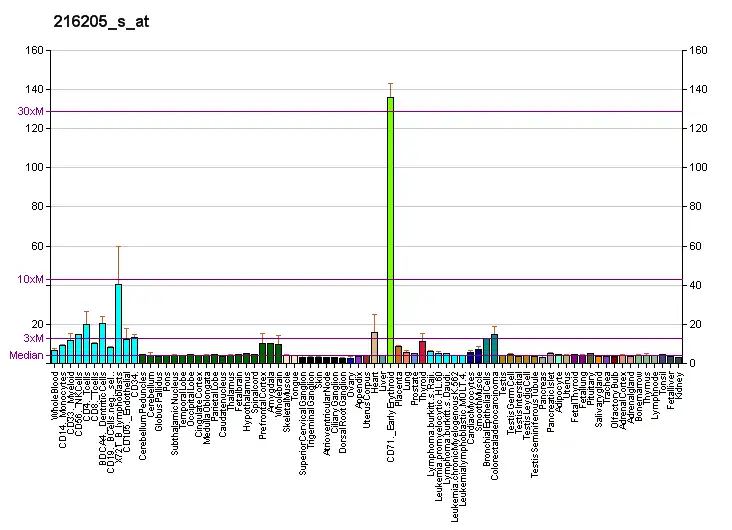This screenshot has height=530, width=732.
Task: Click the 60 tick on right axis
Action: 696,246
